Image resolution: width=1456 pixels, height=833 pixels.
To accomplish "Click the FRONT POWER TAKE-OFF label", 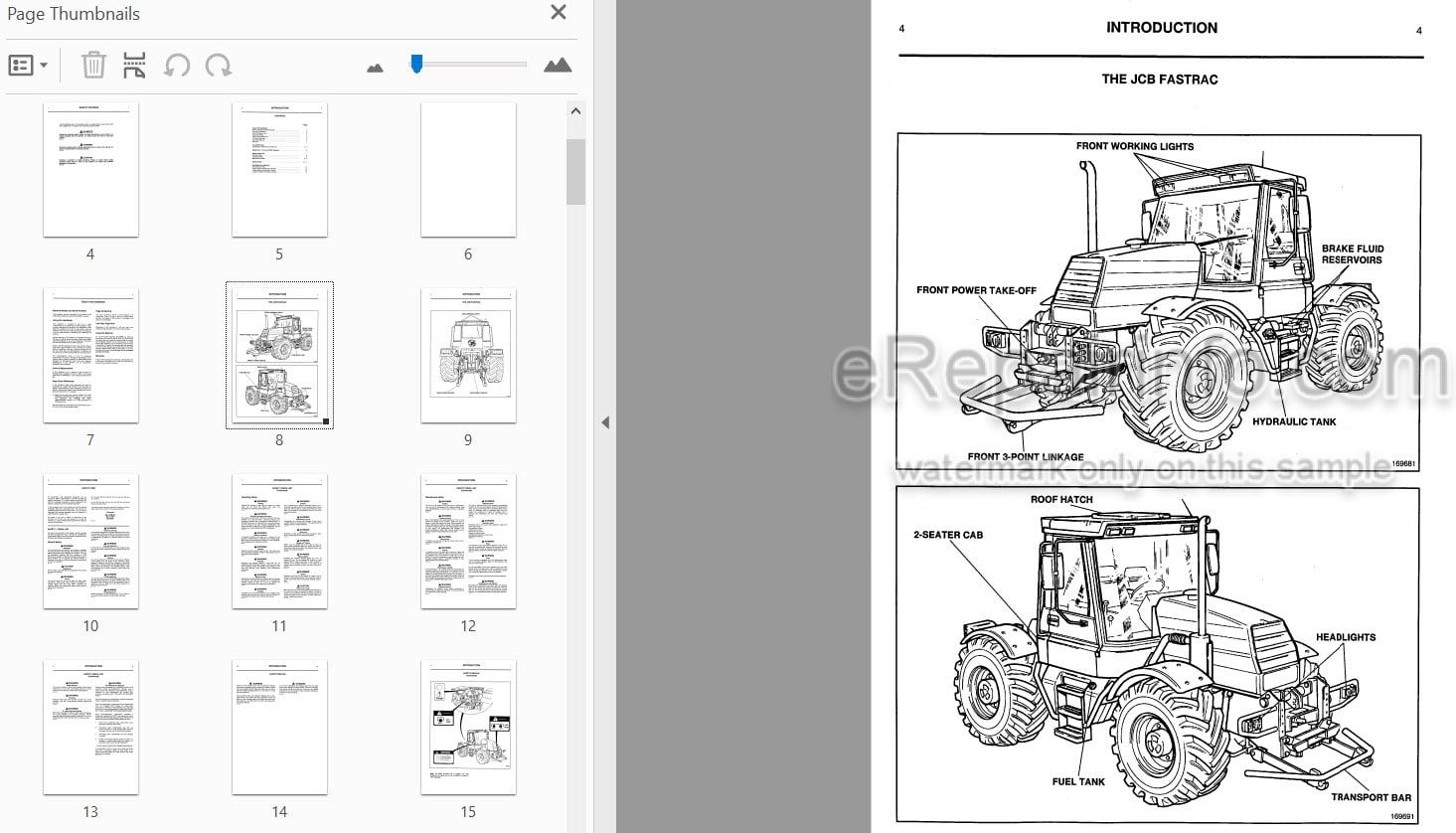I will coord(976,290).
